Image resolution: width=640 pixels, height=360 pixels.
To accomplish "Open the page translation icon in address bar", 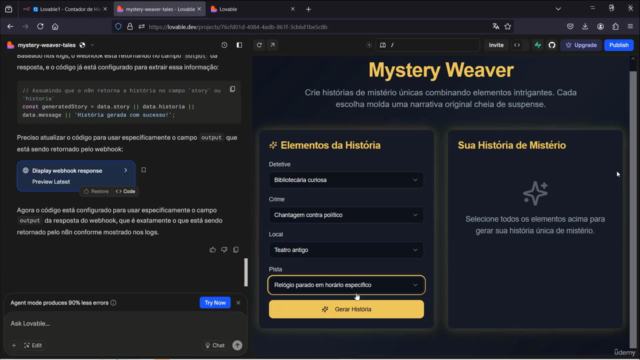I will tap(496, 27).
